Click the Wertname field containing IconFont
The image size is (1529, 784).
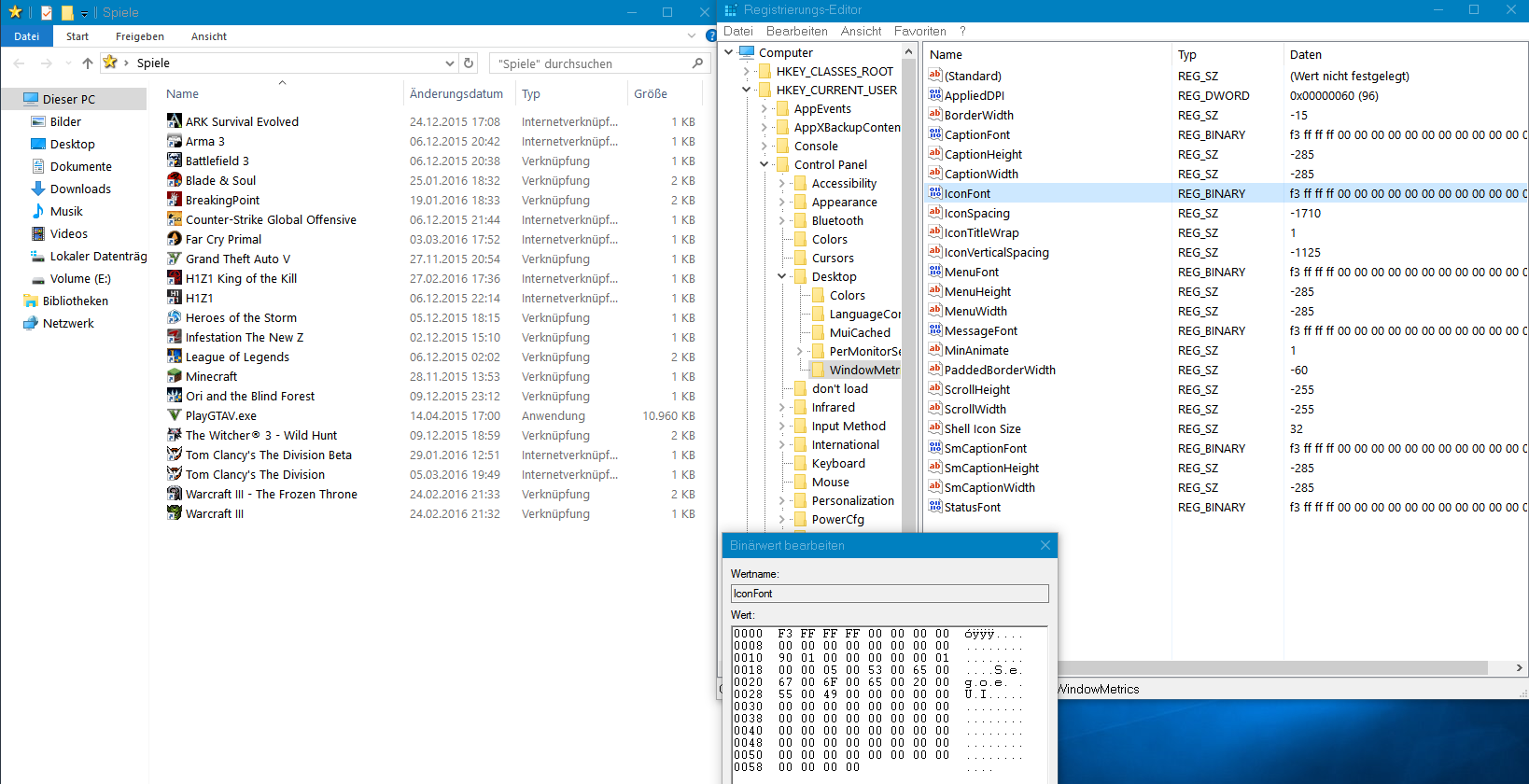[890, 594]
